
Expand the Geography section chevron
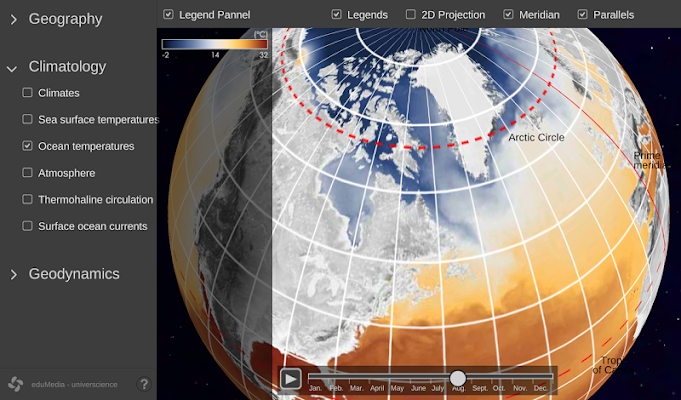[13, 20]
